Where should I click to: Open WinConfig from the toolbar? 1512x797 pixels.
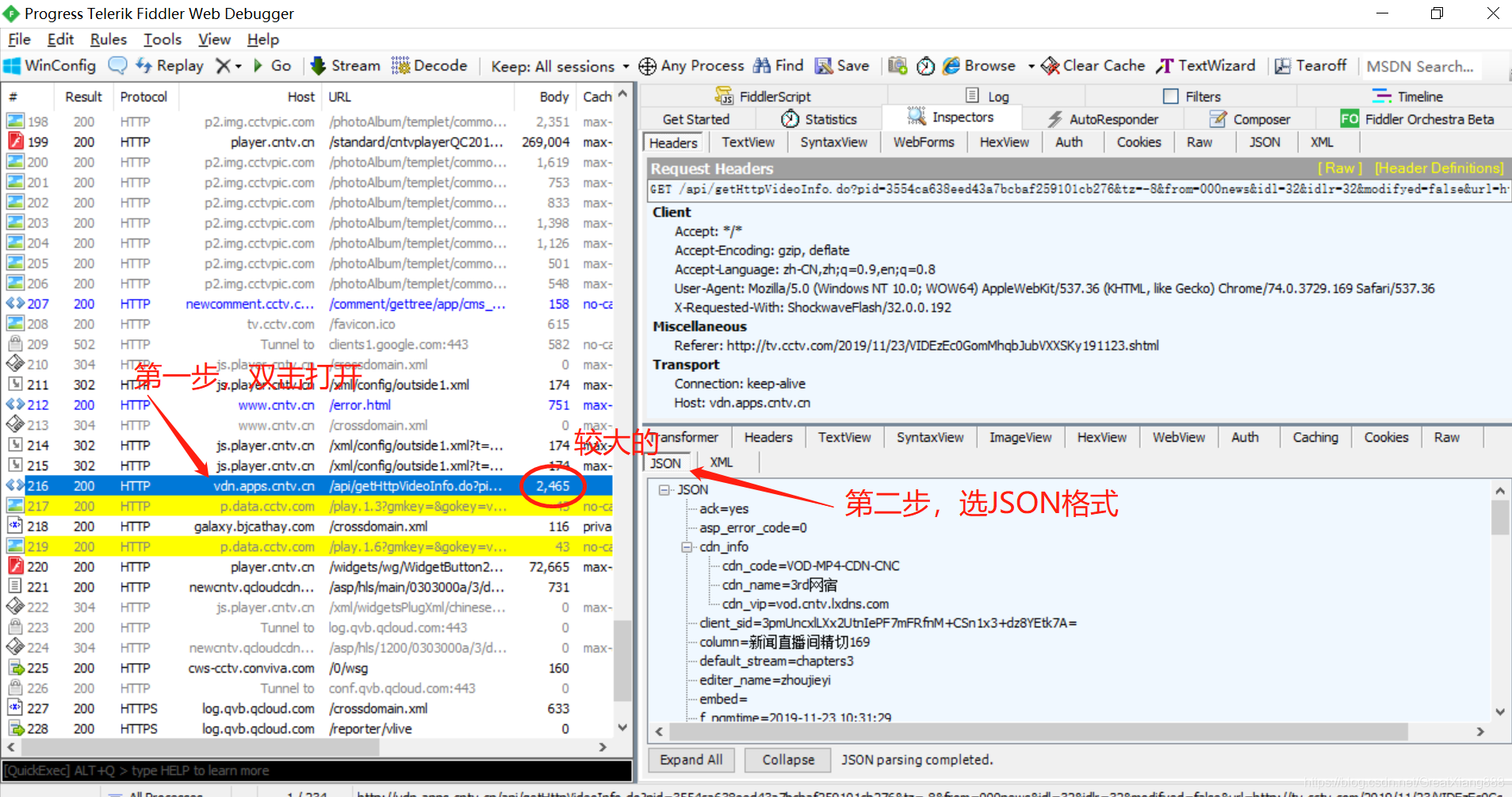(50, 66)
